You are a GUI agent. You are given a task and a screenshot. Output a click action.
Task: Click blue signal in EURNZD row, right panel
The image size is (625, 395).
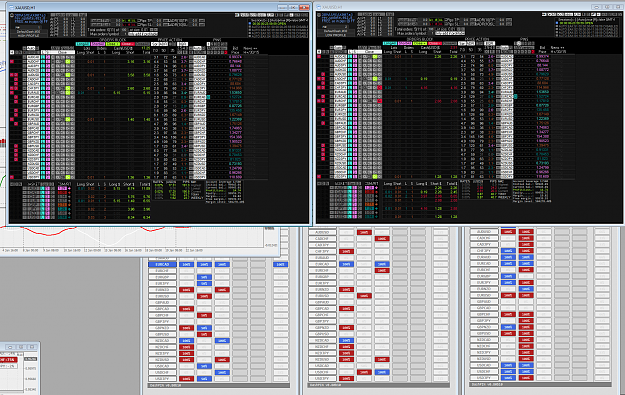(x=526, y=289)
